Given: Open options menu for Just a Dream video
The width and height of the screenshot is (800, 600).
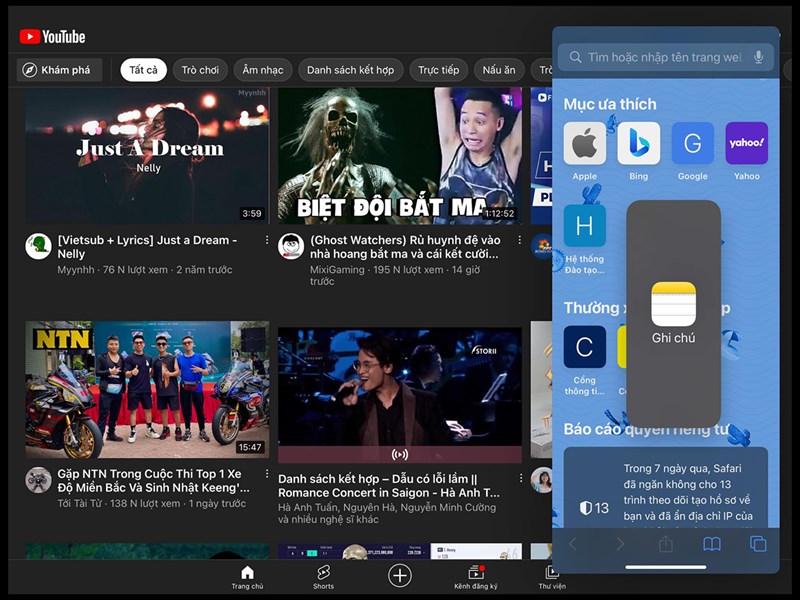Looking at the screenshot, I should [267, 241].
